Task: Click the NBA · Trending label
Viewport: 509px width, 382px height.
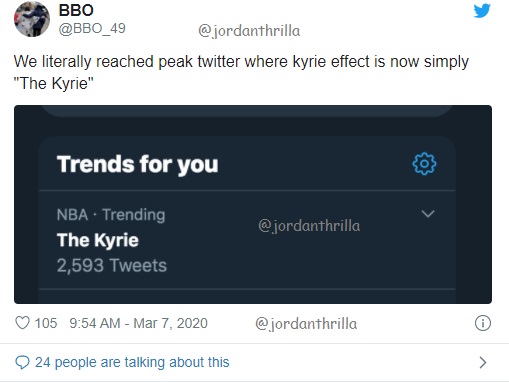Action: (111, 215)
